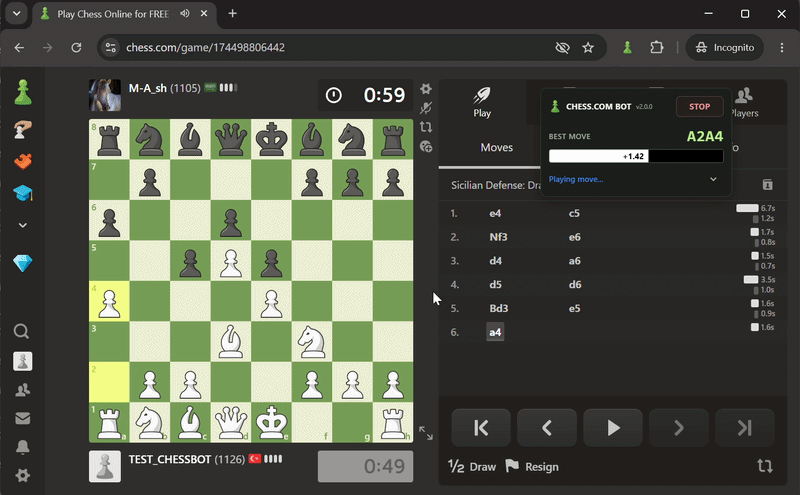Jump to the last move button
Image resolution: width=800 pixels, height=495 pixels.
(744, 428)
